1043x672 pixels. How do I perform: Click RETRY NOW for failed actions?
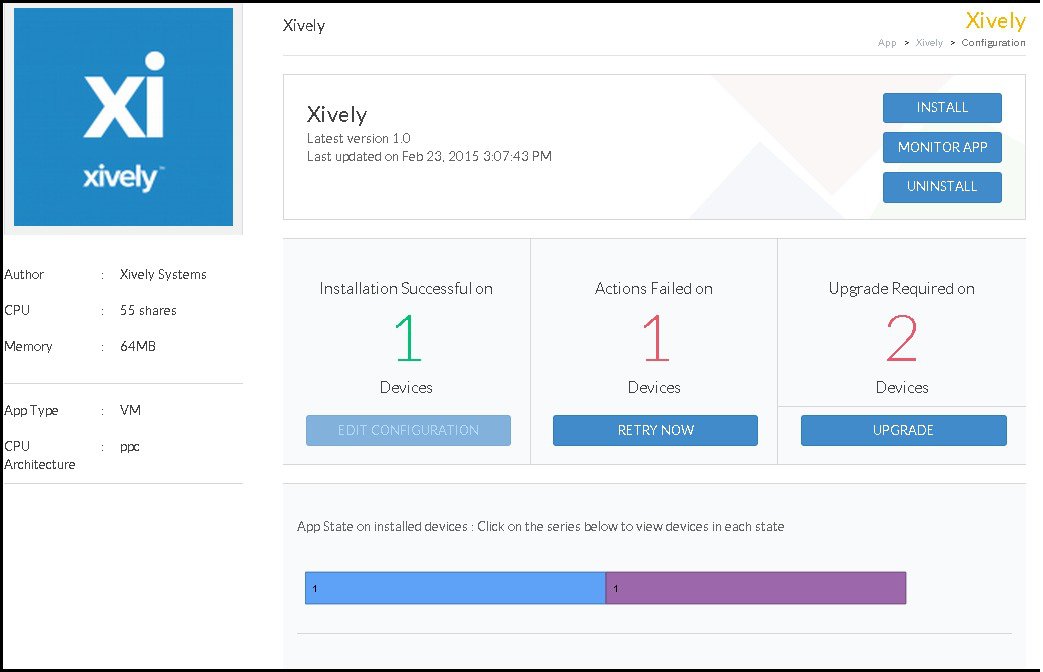point(655,430)
